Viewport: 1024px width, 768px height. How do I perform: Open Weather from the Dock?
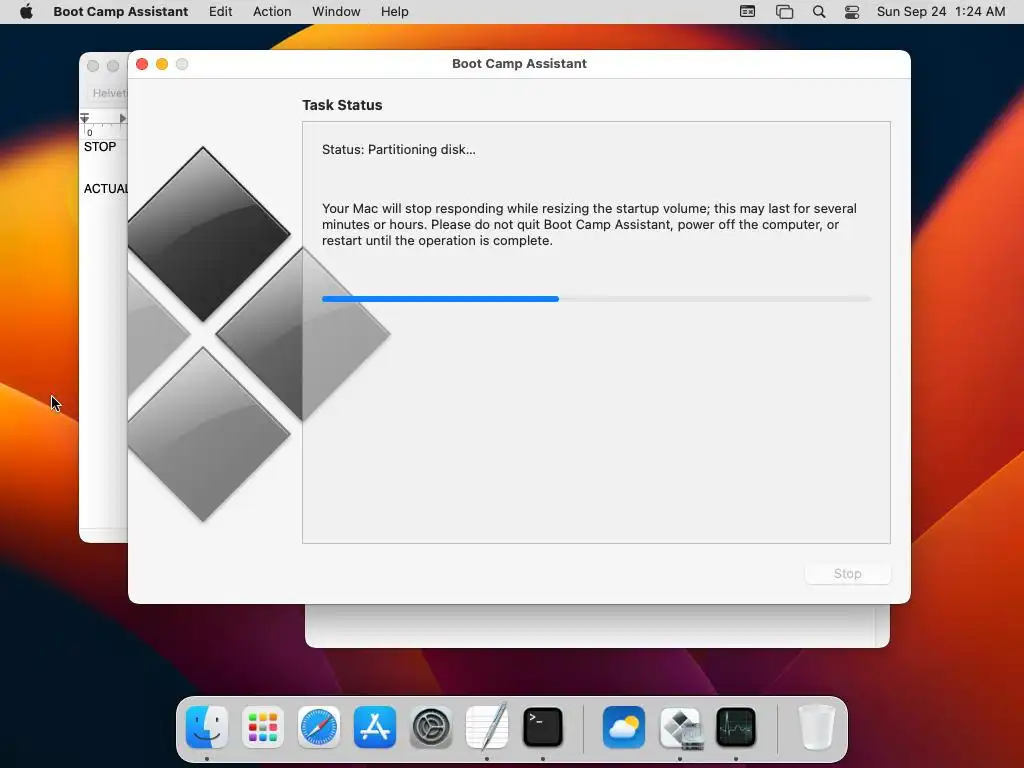coord(624,728)
